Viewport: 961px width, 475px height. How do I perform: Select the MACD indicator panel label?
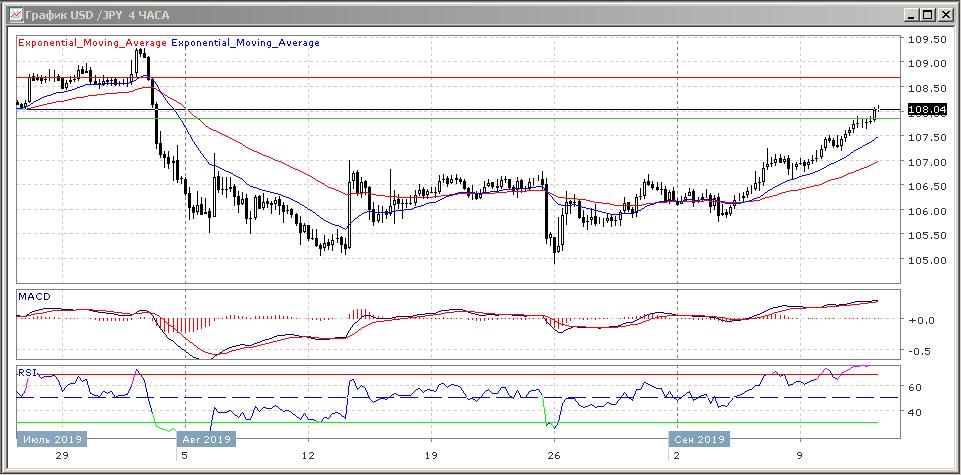(34, 297)
